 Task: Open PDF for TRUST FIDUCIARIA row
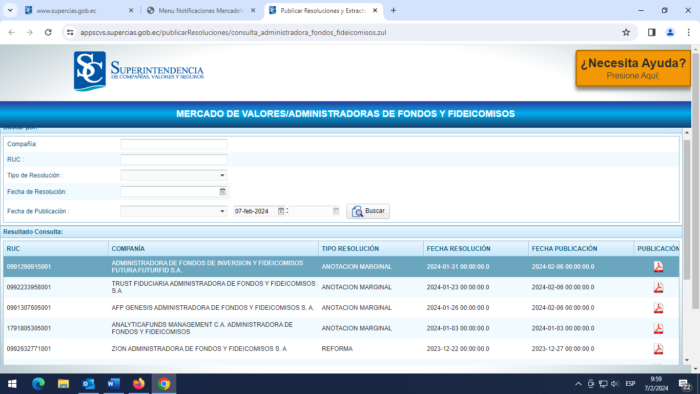point(658,287)
